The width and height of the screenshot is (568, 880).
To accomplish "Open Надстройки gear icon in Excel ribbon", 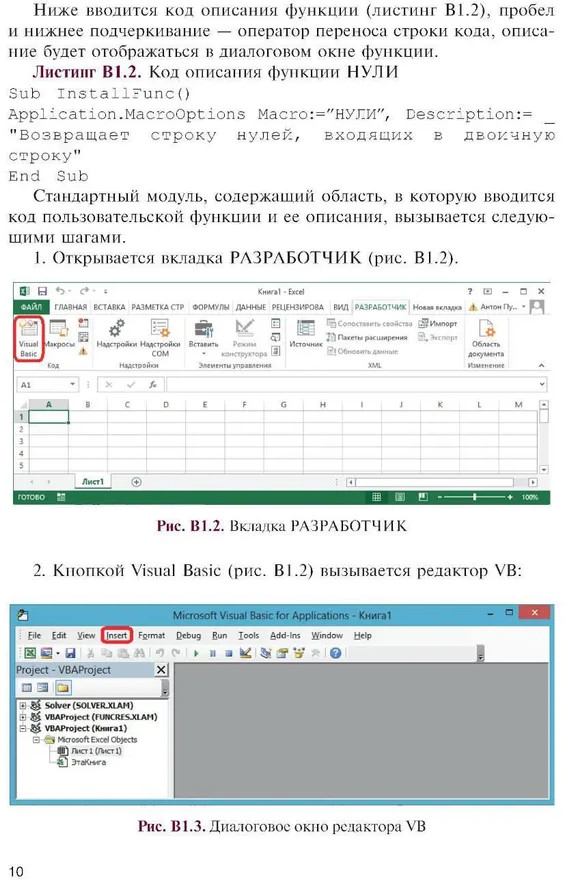I will click(x=117, y=334).
